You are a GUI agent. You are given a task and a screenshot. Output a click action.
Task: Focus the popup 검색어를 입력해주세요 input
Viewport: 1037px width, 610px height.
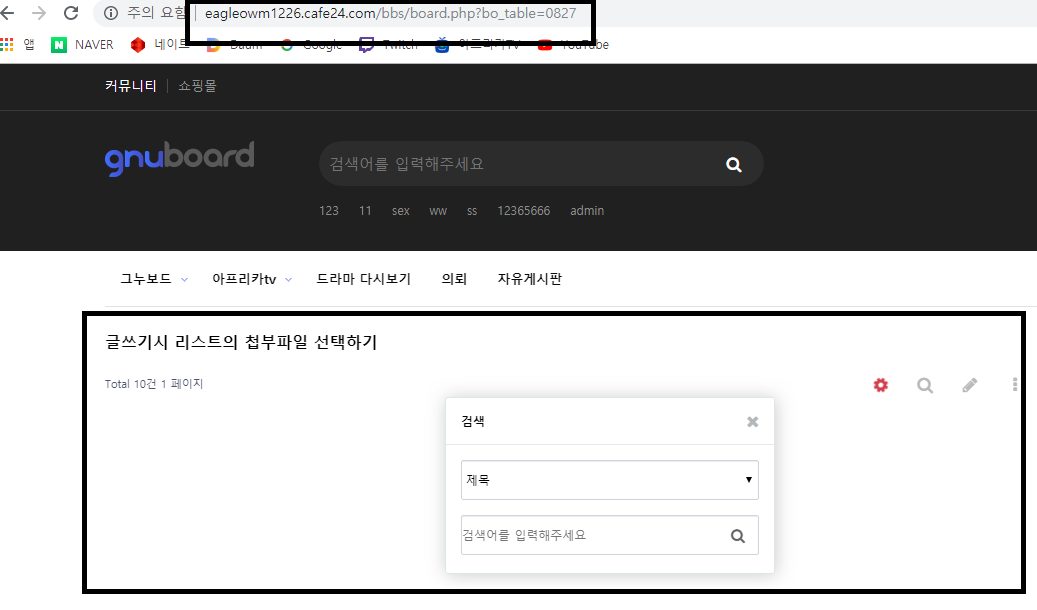590,536
